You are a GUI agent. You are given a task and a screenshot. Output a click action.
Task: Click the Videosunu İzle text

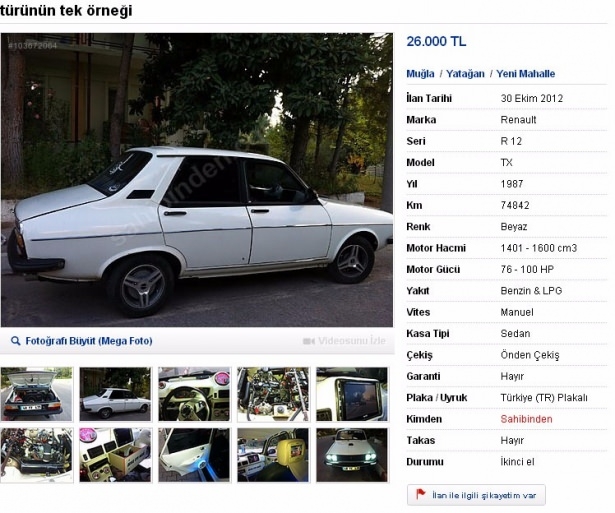click(x=351, y=341)
